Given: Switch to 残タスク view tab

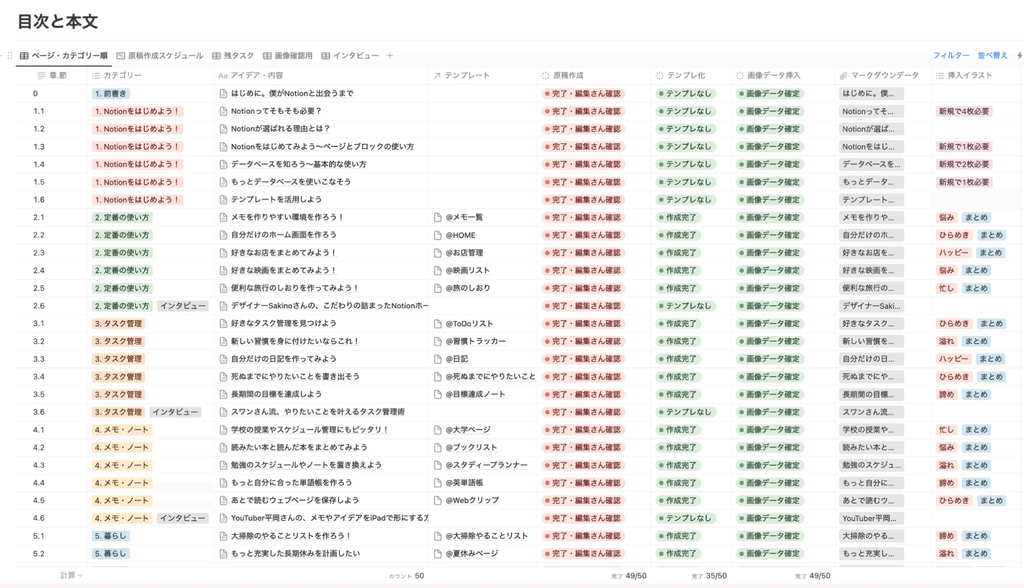Looking at the screenshot, I should point(232,56).
